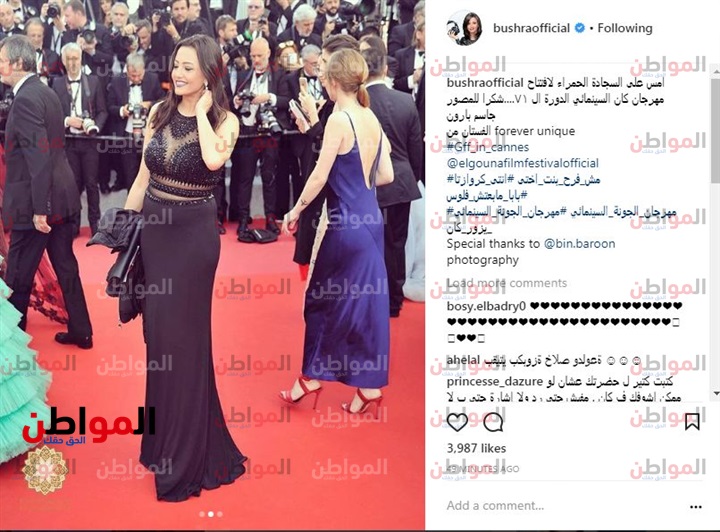Open the #Gff_in_cannes hashtag

coord(488,147)
